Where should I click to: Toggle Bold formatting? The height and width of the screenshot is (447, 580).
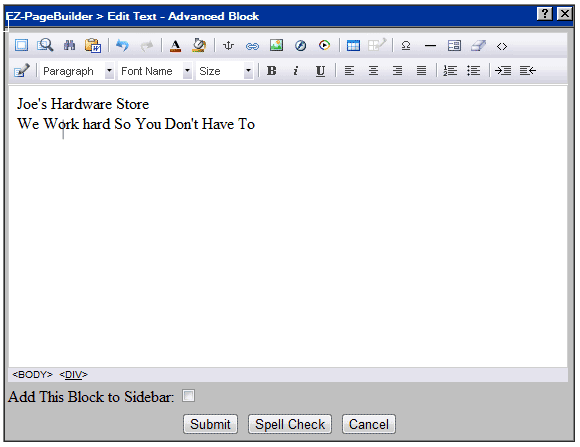272,70
